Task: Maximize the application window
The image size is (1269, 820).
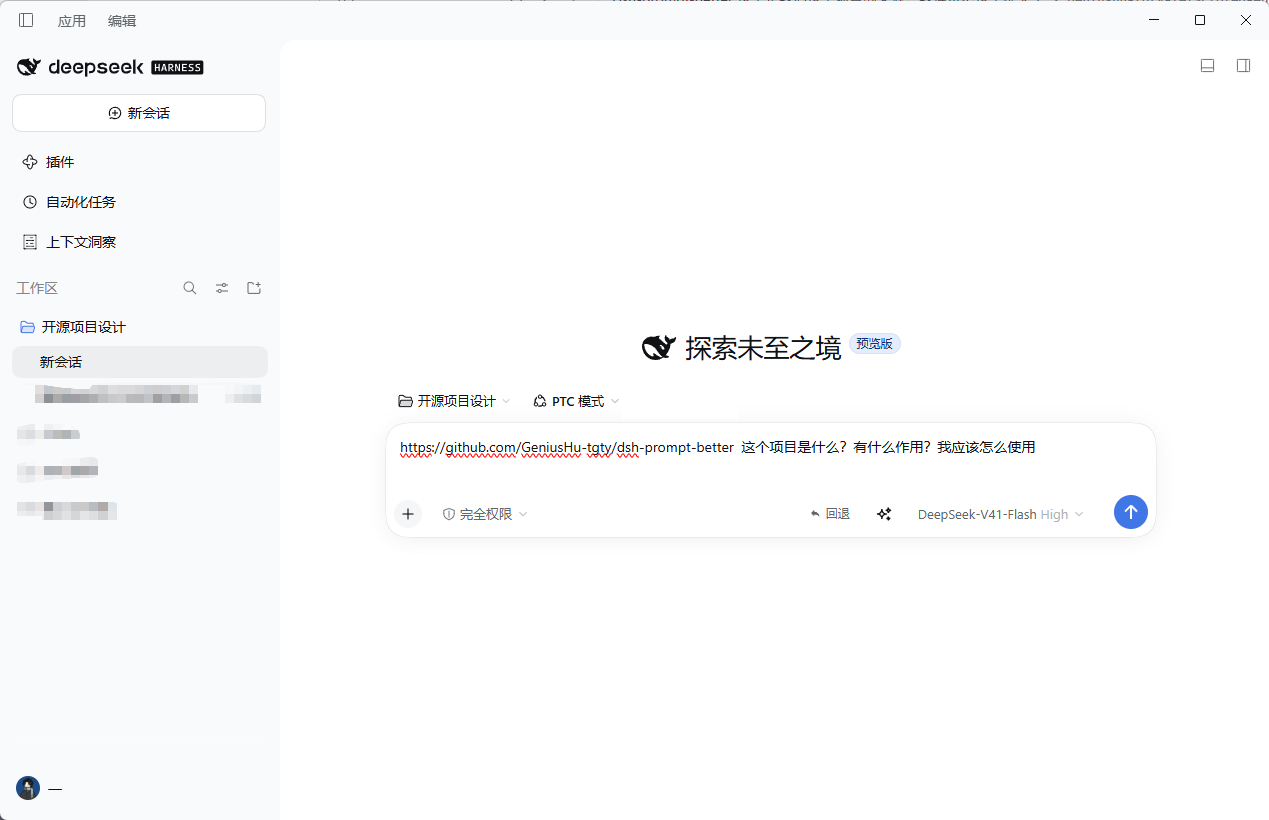Action: point(1200,20)
